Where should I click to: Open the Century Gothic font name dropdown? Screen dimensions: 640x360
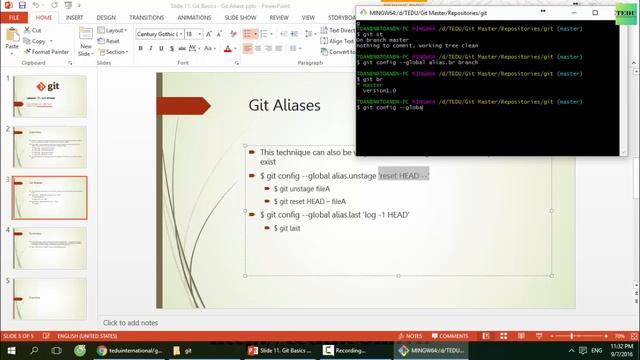pos(181,34)
